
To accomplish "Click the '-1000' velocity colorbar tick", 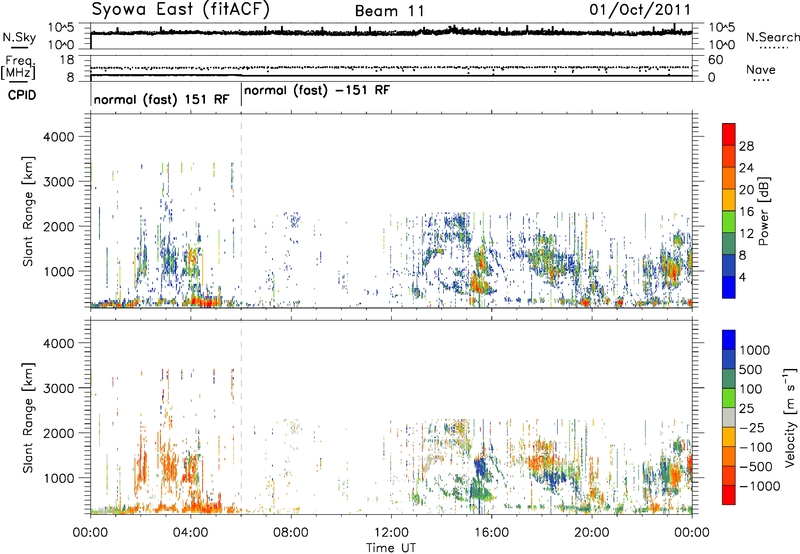I will 760,486.
